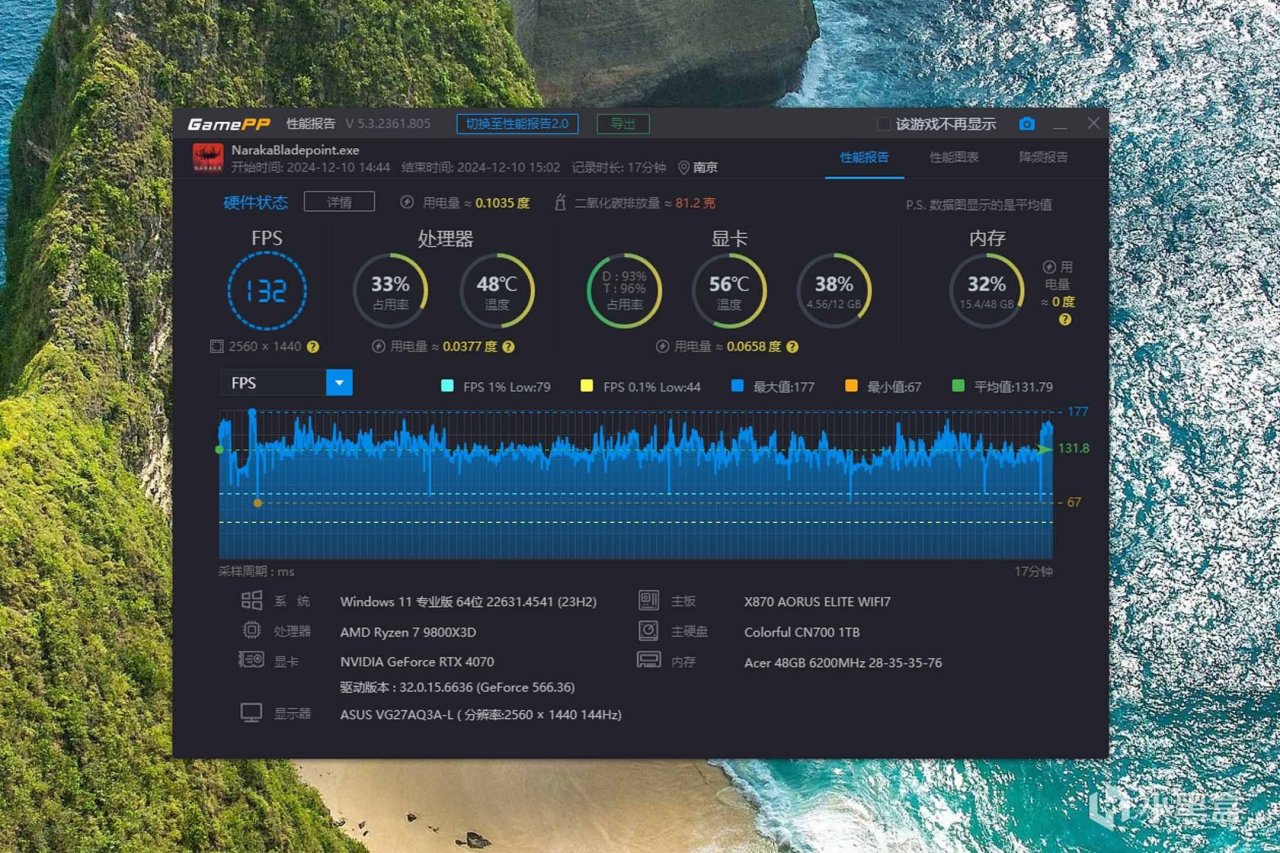Take a screenshot with the camera icon
Viewport: 1280px width, 853px height.
point(1027,124)
